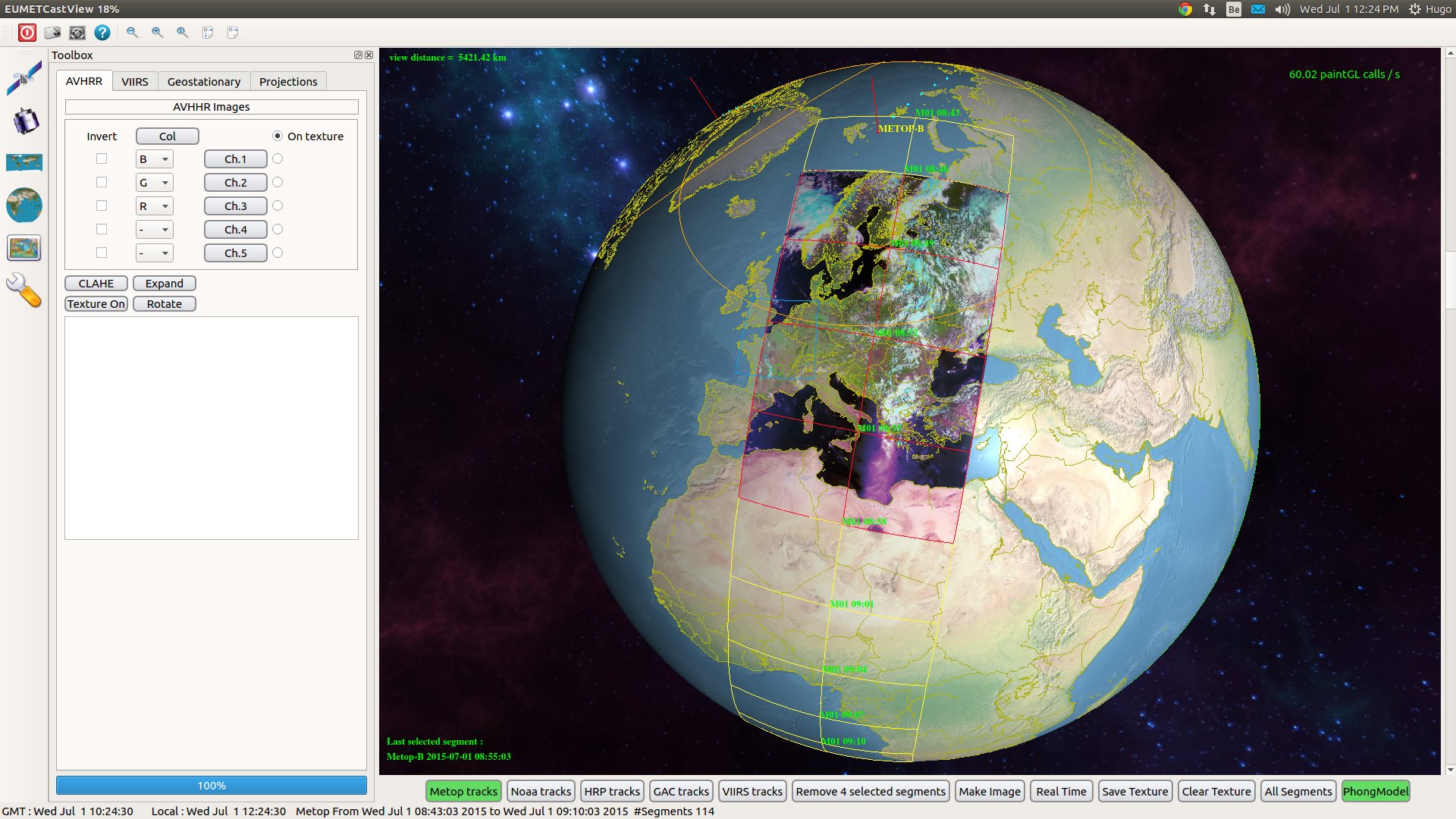Click the Make Image button

pyautogui.click(x=990, y=792)
